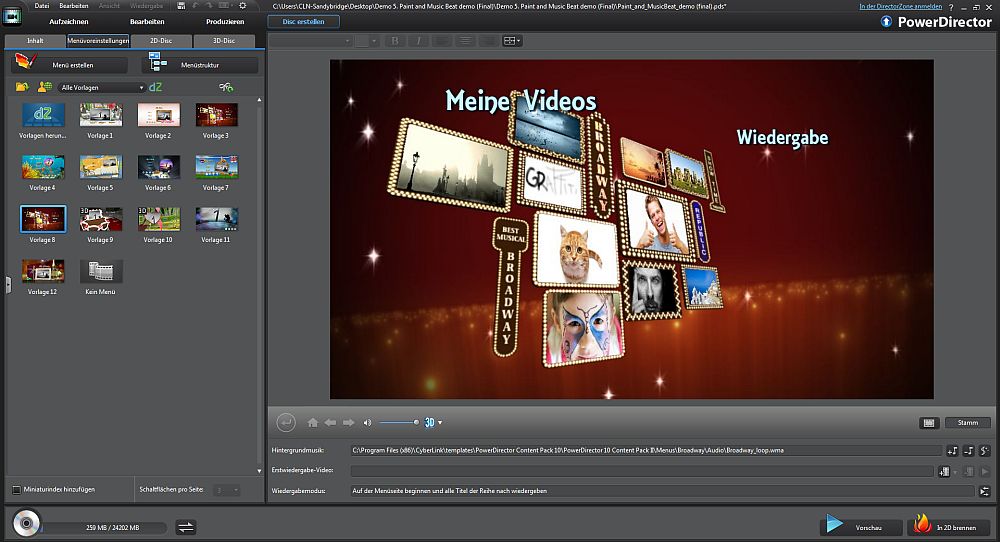Switch to the Produzieren module
Screen dimensions: 1000x542
225,22
